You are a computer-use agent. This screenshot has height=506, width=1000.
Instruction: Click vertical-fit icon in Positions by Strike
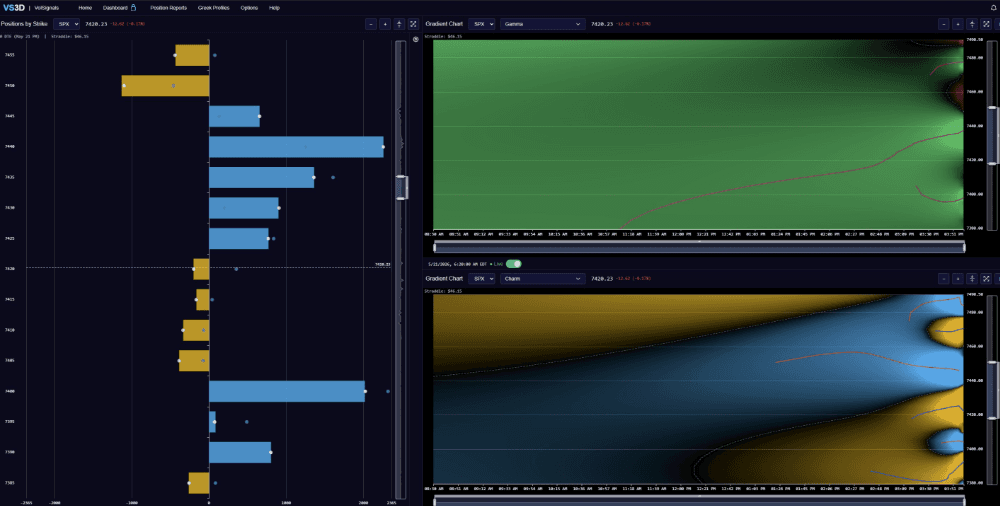[399, 24]
